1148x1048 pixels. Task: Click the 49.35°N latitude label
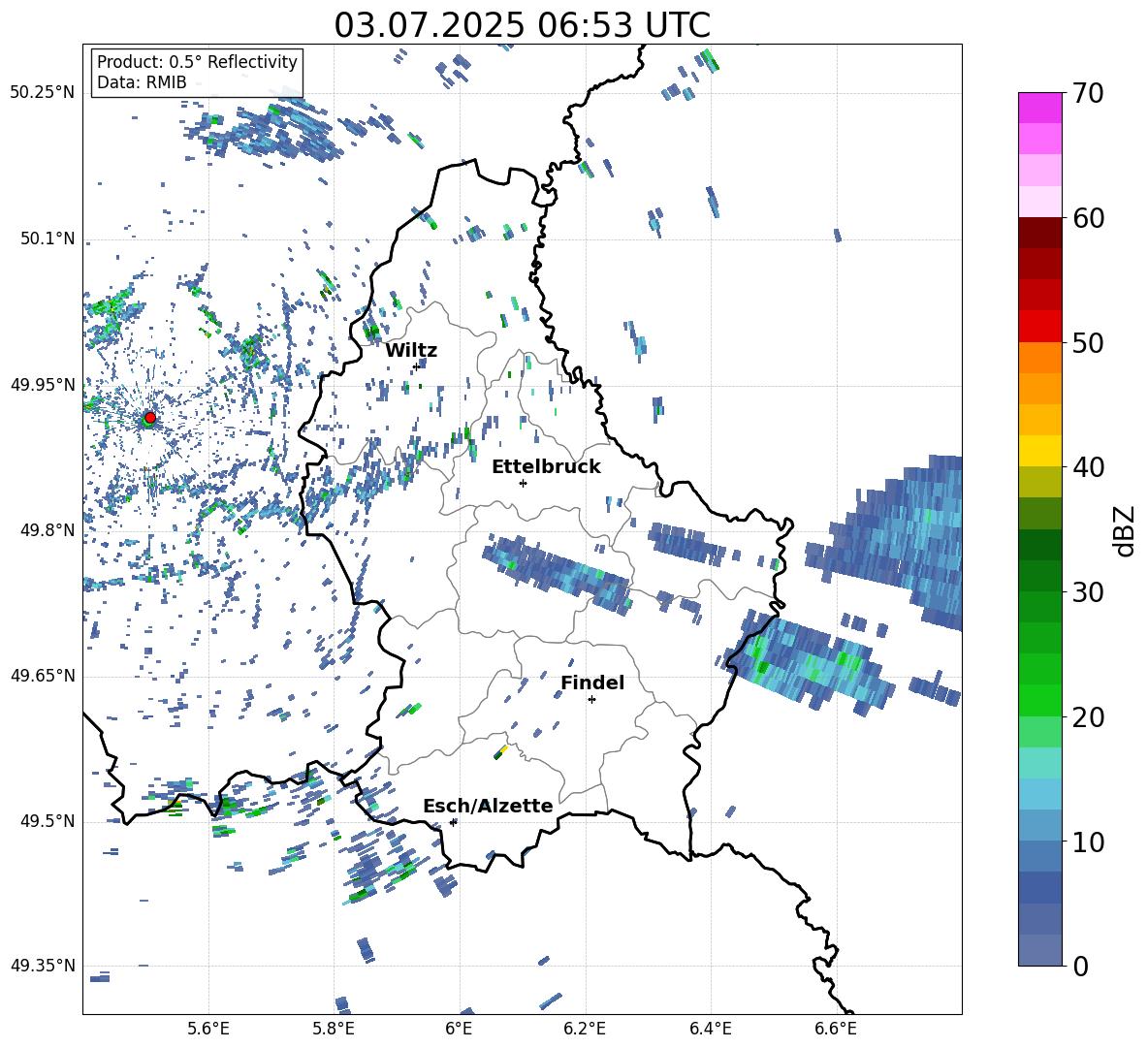(x=43, y=966)
